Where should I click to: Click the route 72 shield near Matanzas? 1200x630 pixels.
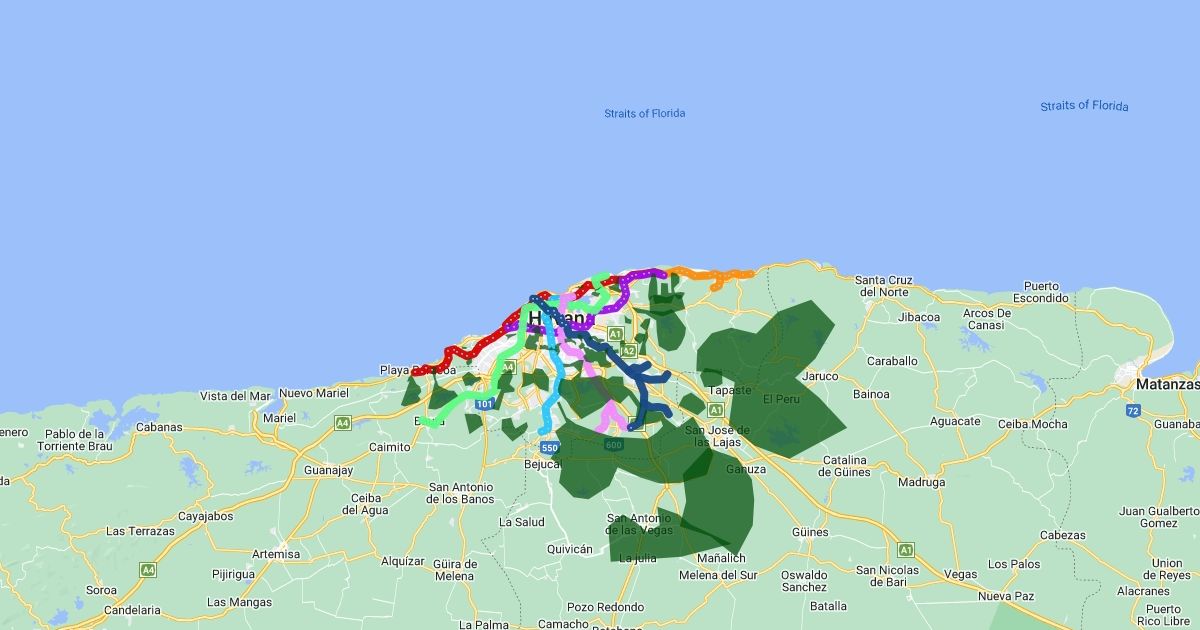(1132, 410)
